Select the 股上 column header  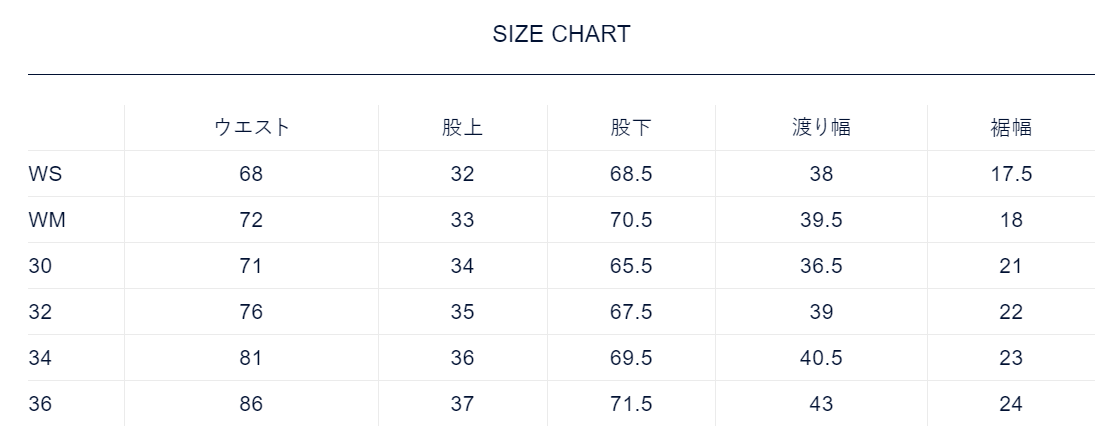(x=462, y=128)
